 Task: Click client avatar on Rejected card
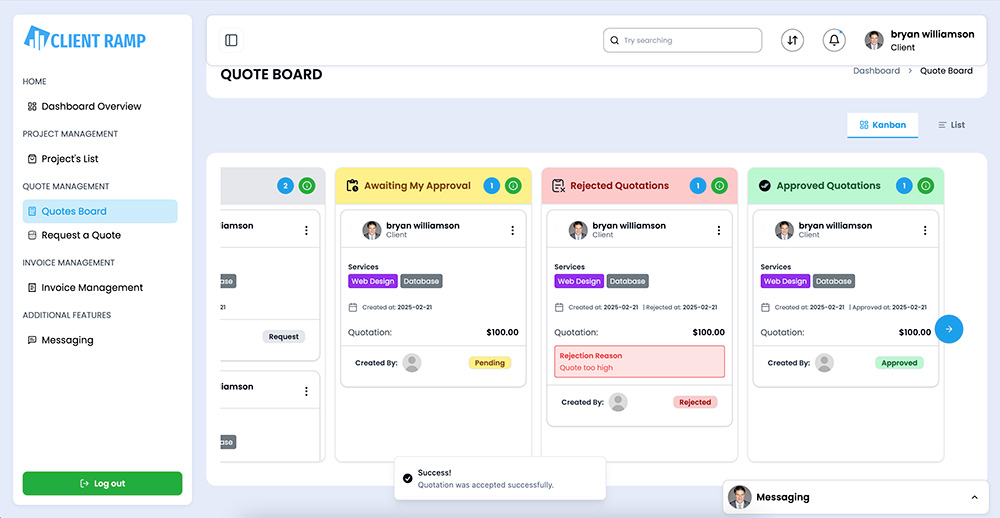(x=578, y=230)
